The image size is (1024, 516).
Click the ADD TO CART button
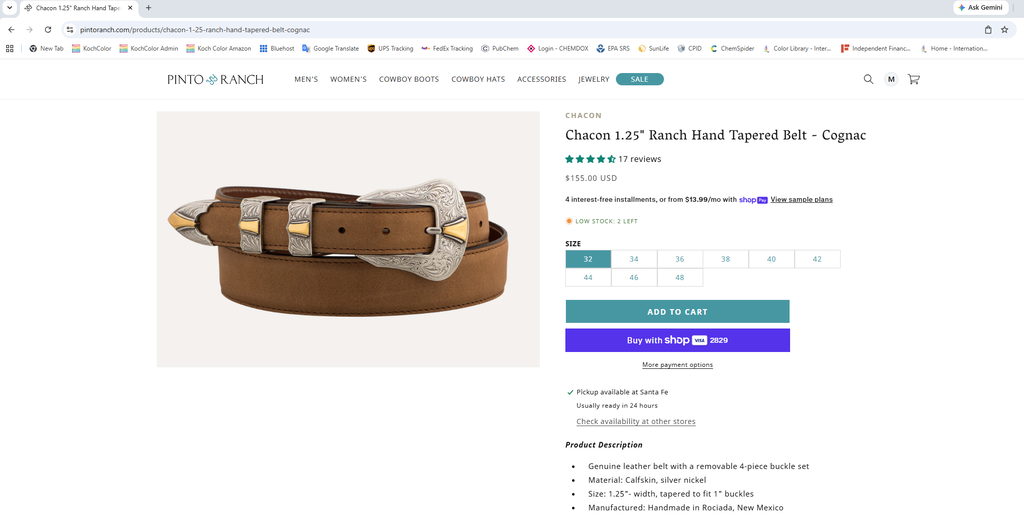pos(677,312)
